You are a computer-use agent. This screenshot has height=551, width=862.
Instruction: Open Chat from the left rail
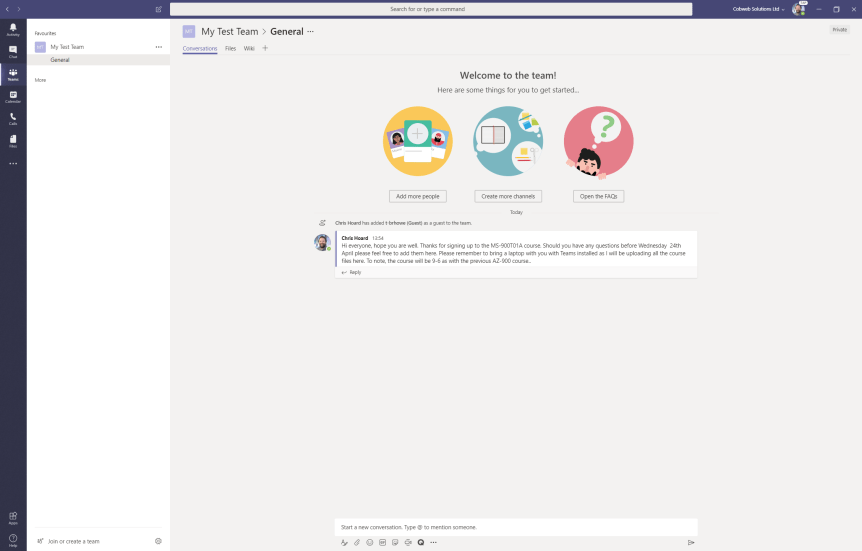point(13,51)
